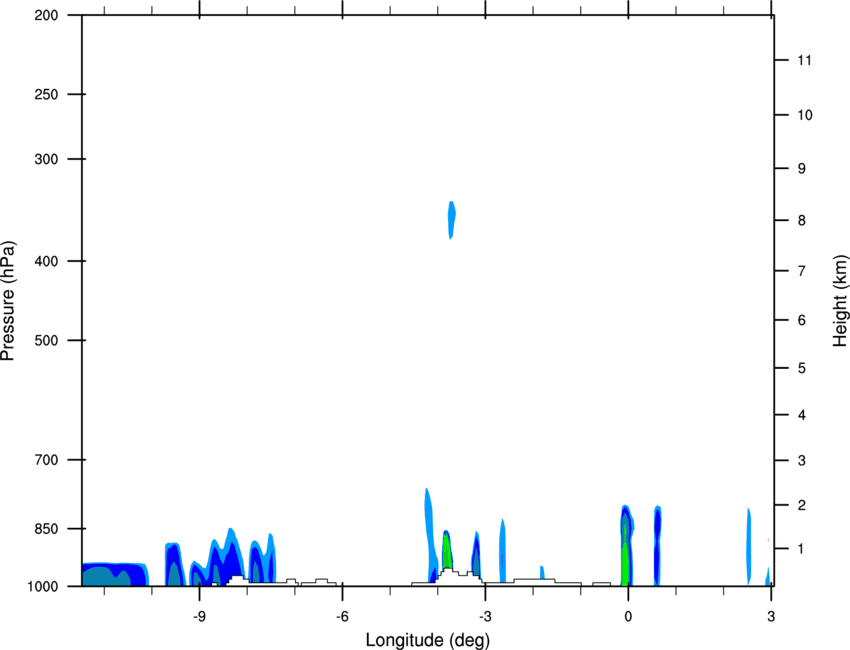Click the 400 pressure tick label
Screen dimensions: 850x650
tap(46, 261)
